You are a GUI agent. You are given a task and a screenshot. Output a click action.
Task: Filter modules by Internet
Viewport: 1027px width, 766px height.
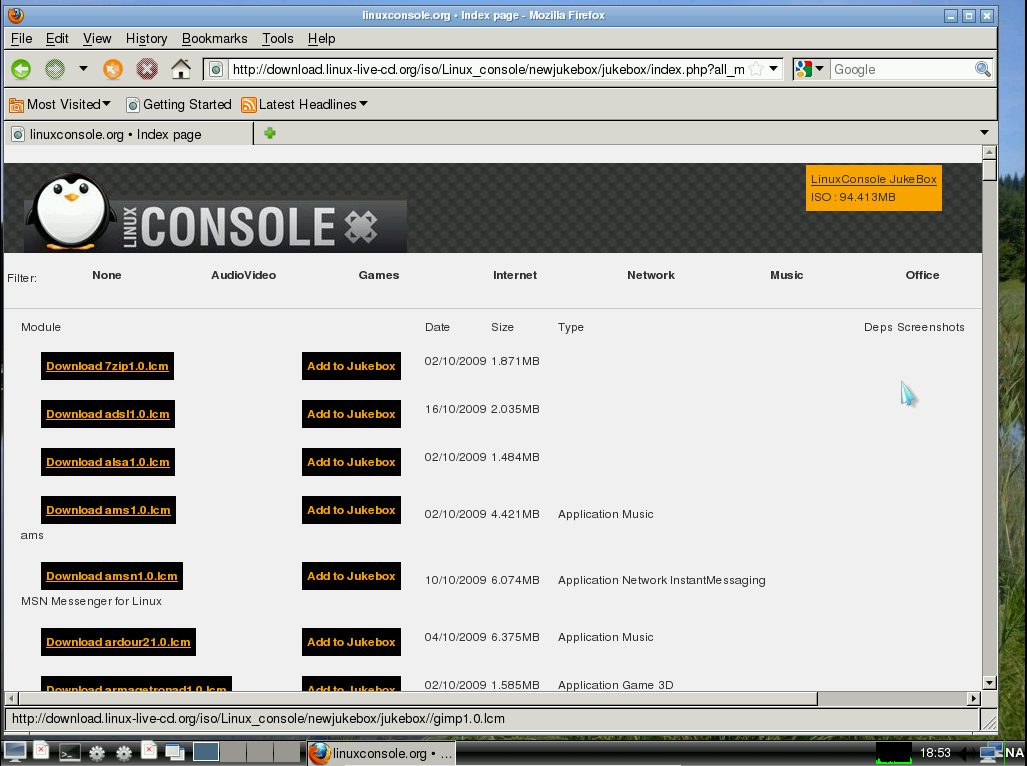(x=515, y=275)
